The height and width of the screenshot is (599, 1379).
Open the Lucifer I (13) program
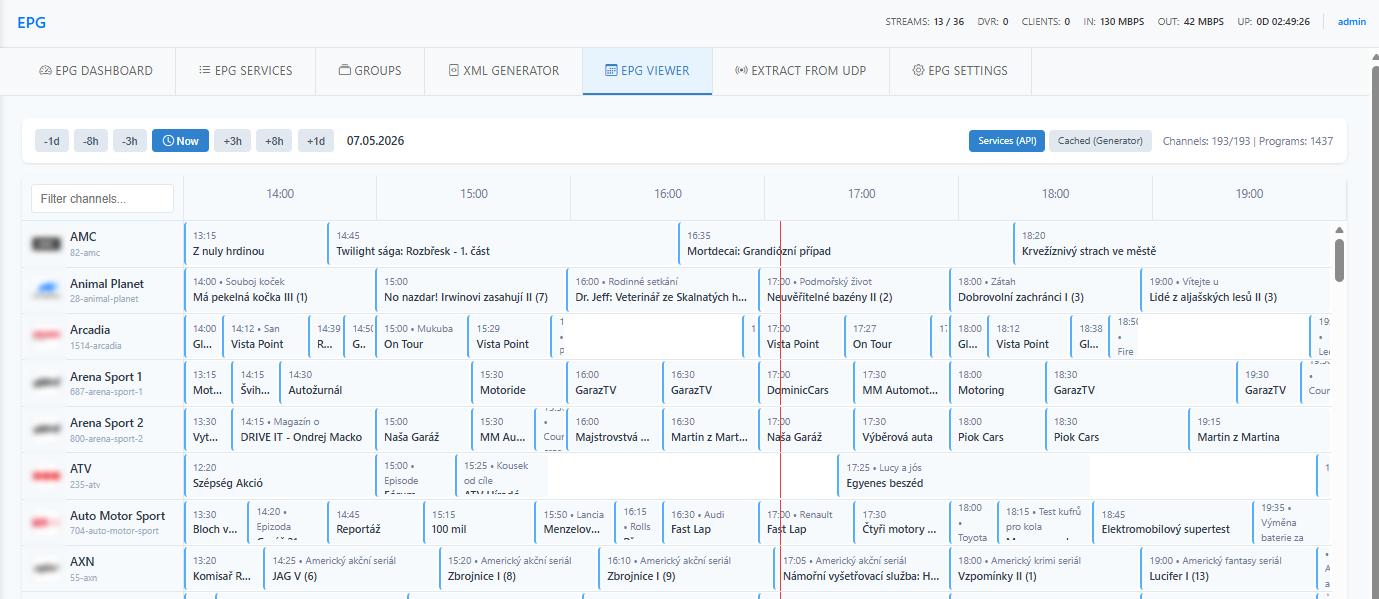coord(1228,569)
